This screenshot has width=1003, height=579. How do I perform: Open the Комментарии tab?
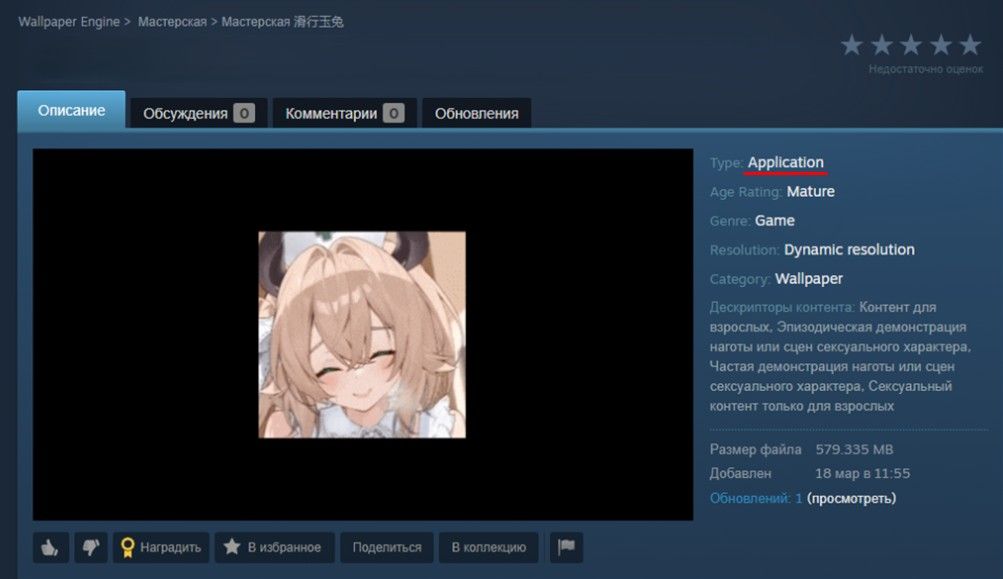[344, 113]
